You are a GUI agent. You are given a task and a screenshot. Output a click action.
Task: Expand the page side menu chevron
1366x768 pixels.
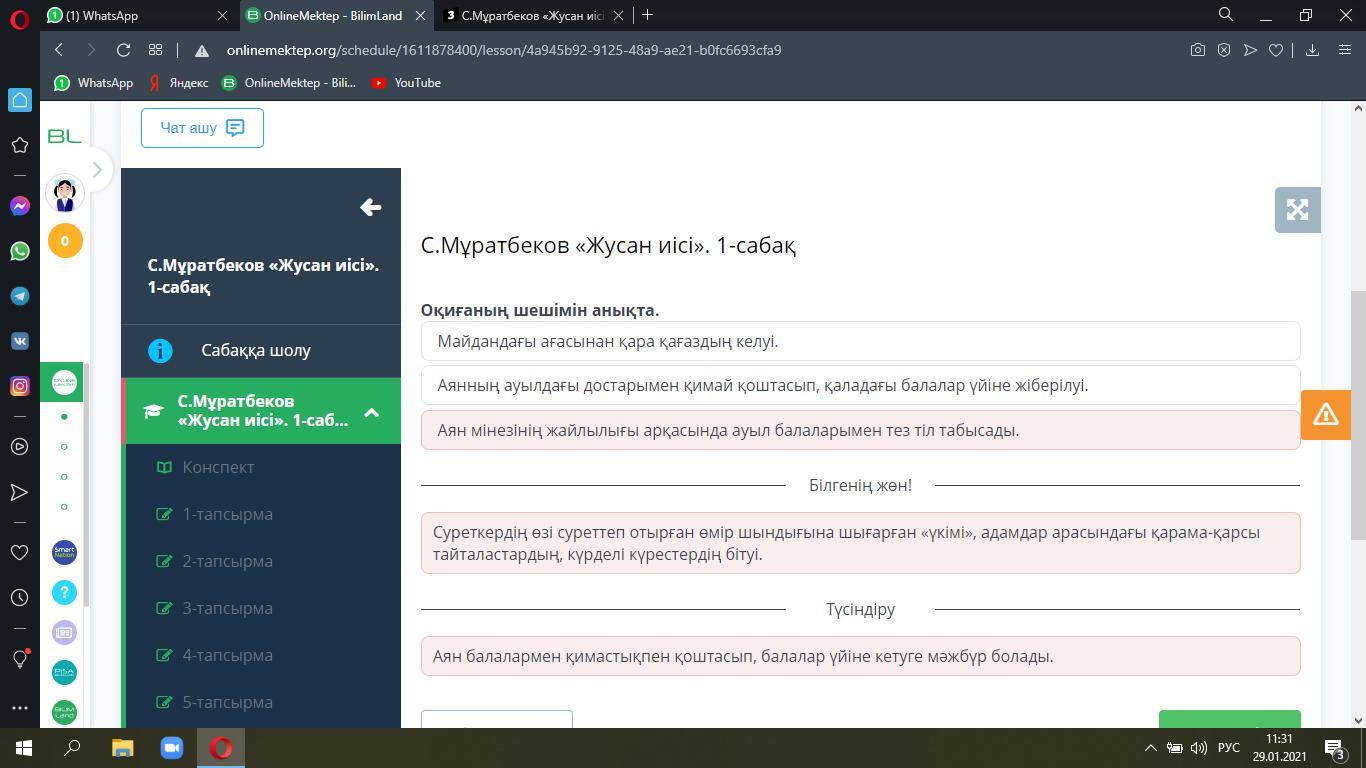pos(97,169)
